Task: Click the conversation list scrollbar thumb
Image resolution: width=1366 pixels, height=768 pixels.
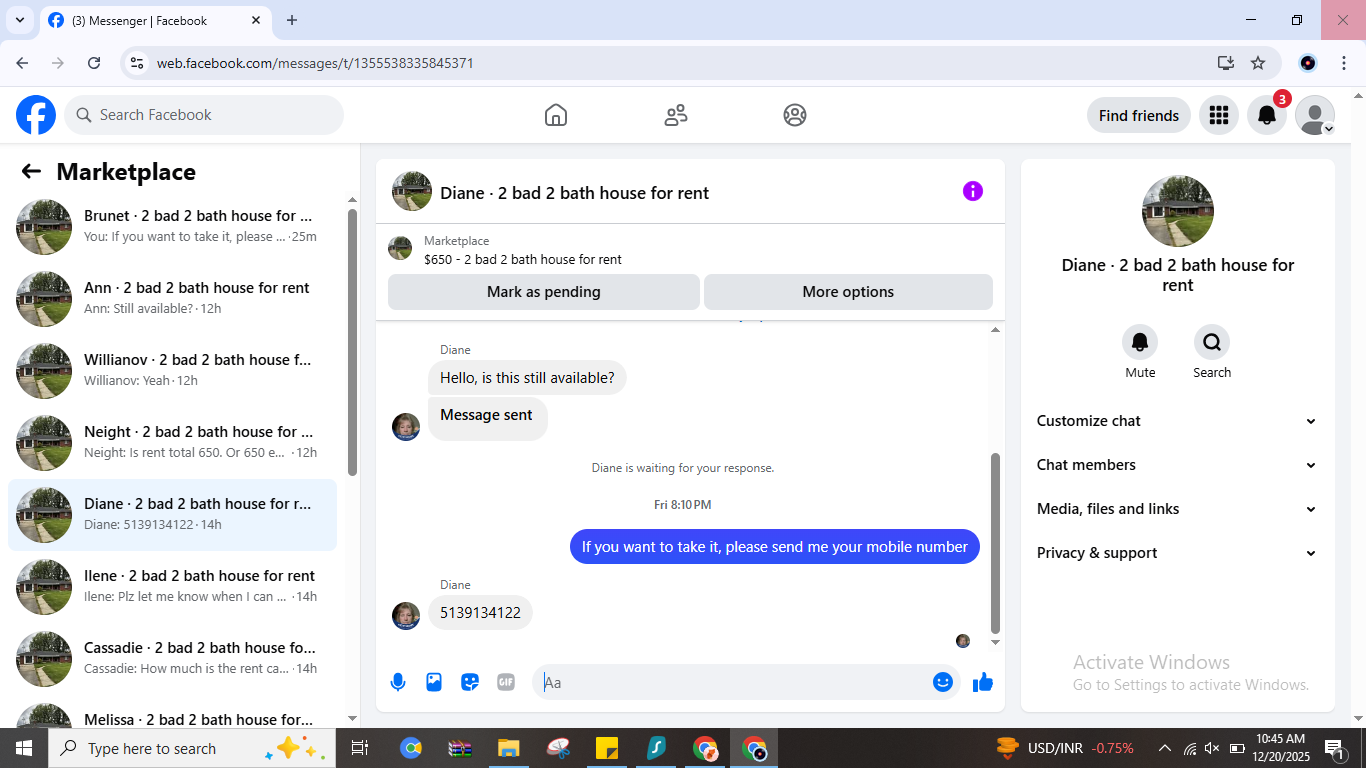Action: click(x=352, y=342)
